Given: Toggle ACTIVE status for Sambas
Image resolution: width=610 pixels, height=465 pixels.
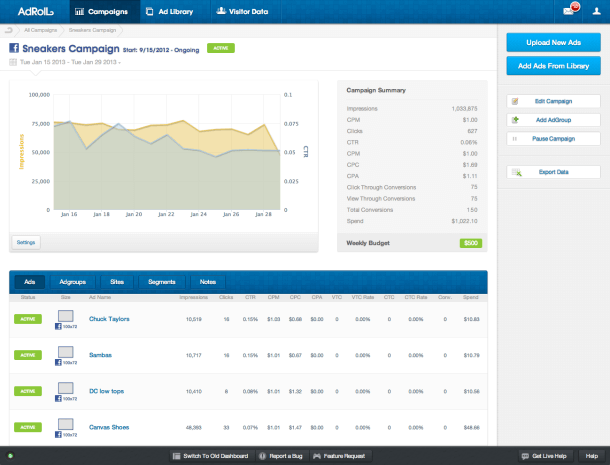Looking at the screenshot, I should (x=28, y=355).
